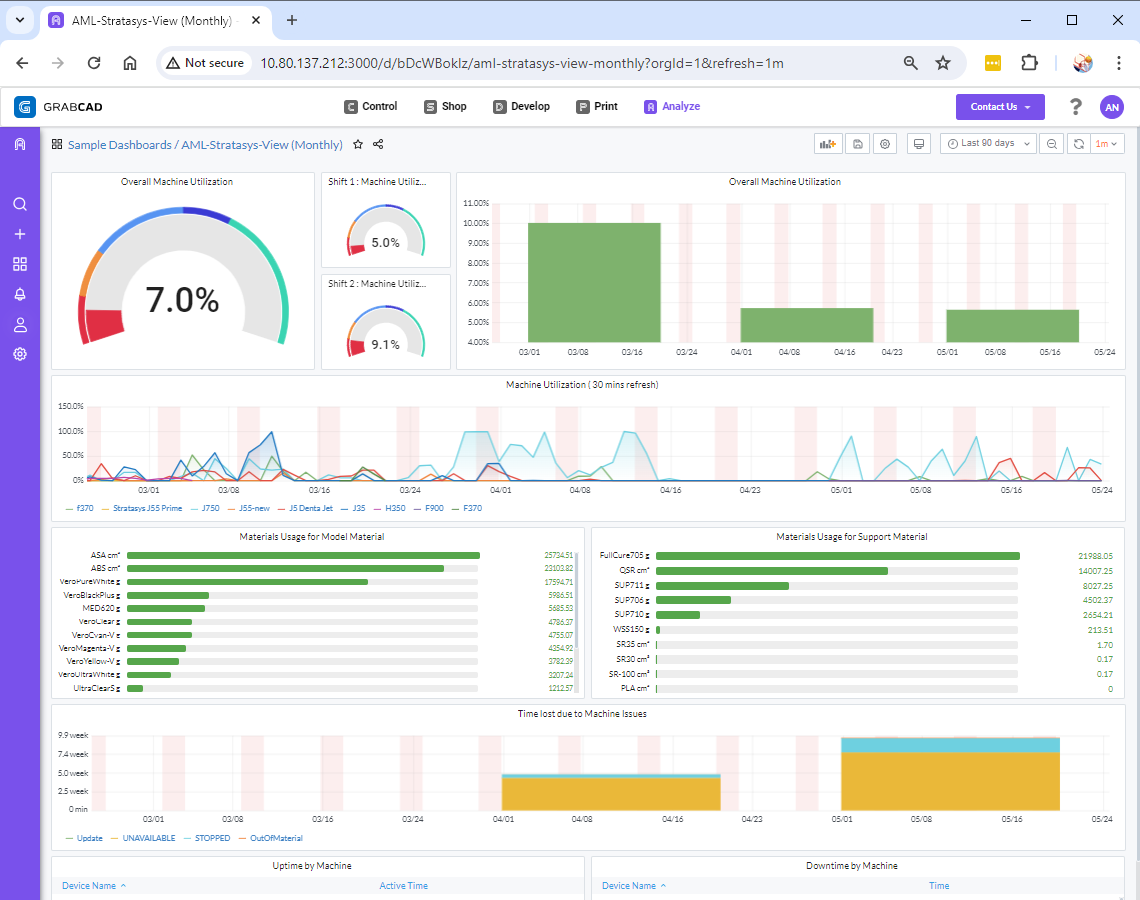
Task: Open the 1m refresh interval dropdown
Action: tap(1107, 144)
